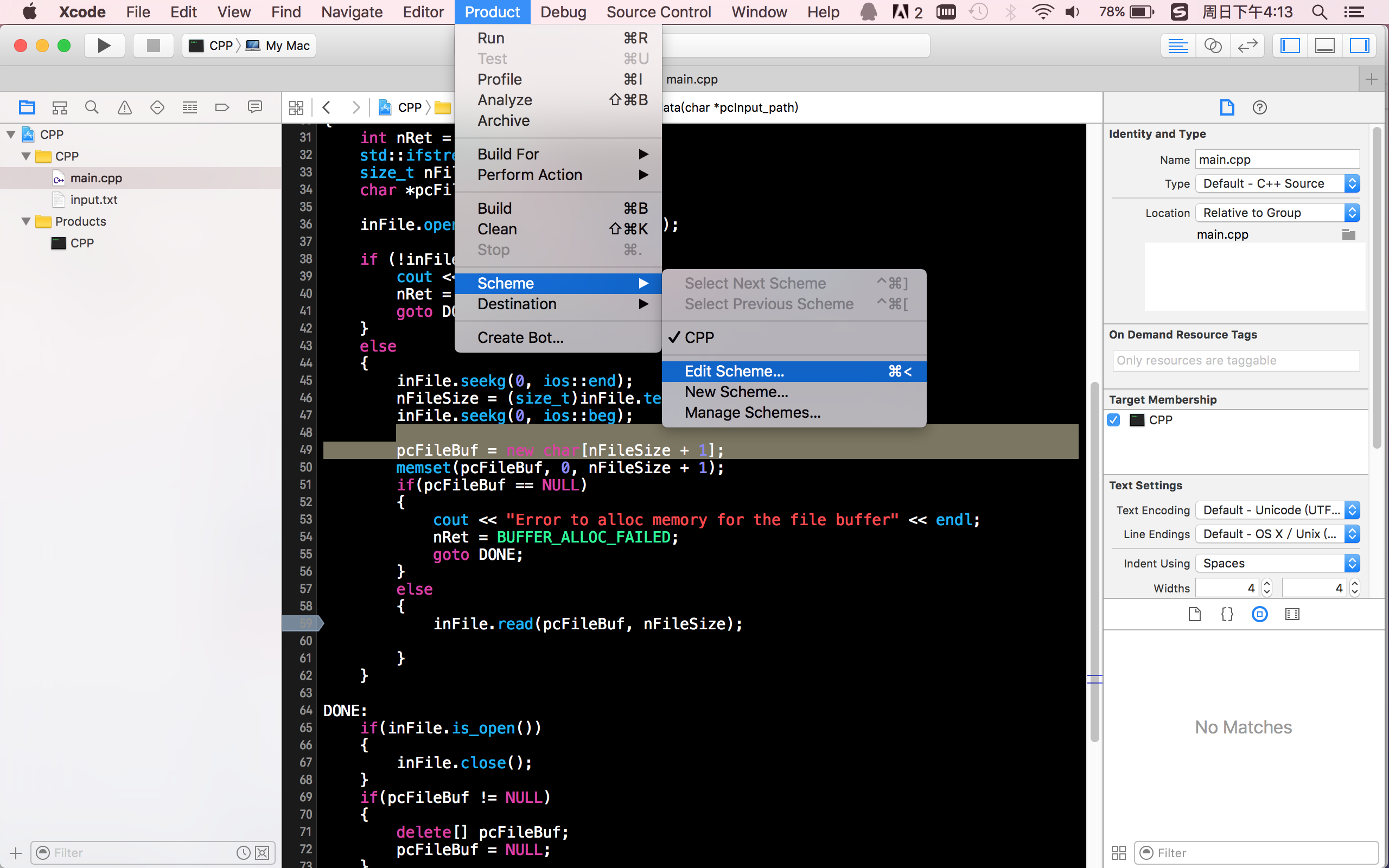1389x868 pixels.
Task: Select Edit Scheme menu option
Action: pos(733,371)
